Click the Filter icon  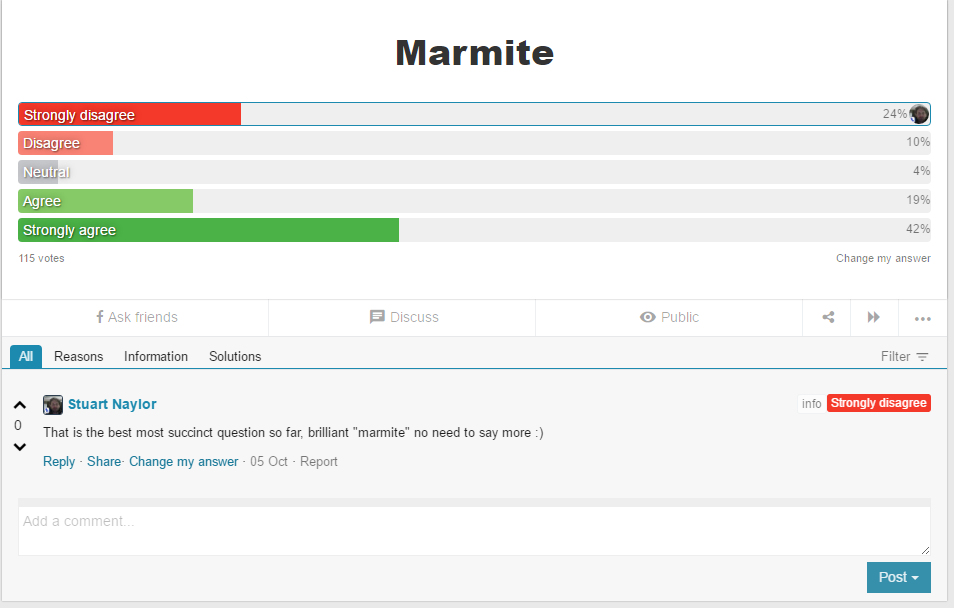point(922,357)
